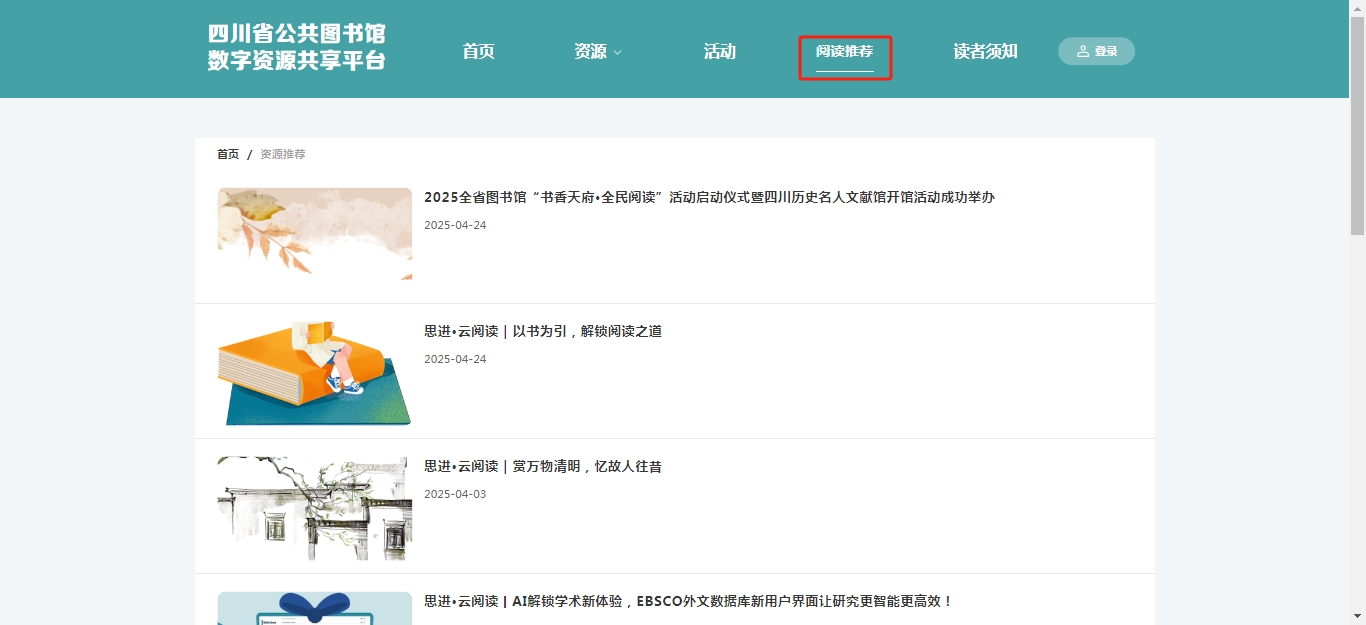Click the scrollbar down arrow
The height and width of the screenshot is (625, 1366).
[x=1357, y=616]
